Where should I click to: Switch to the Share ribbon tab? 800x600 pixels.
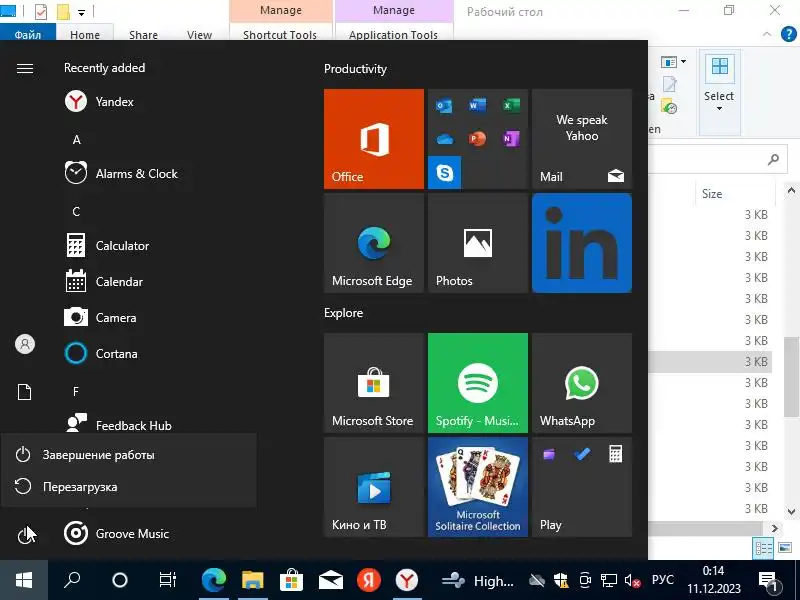[x=143, y=34]
